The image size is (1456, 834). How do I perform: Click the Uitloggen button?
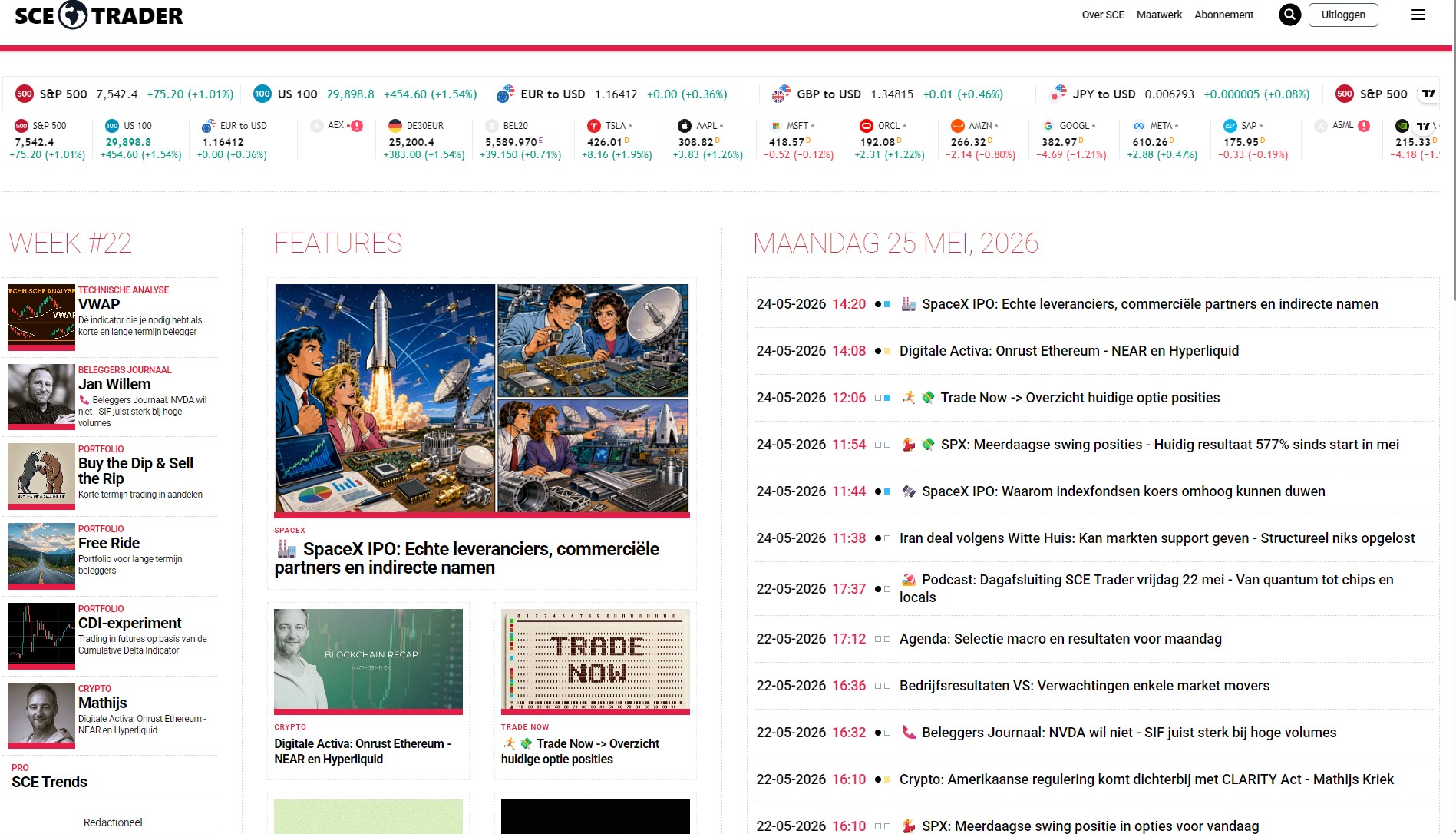(1343, 15)
